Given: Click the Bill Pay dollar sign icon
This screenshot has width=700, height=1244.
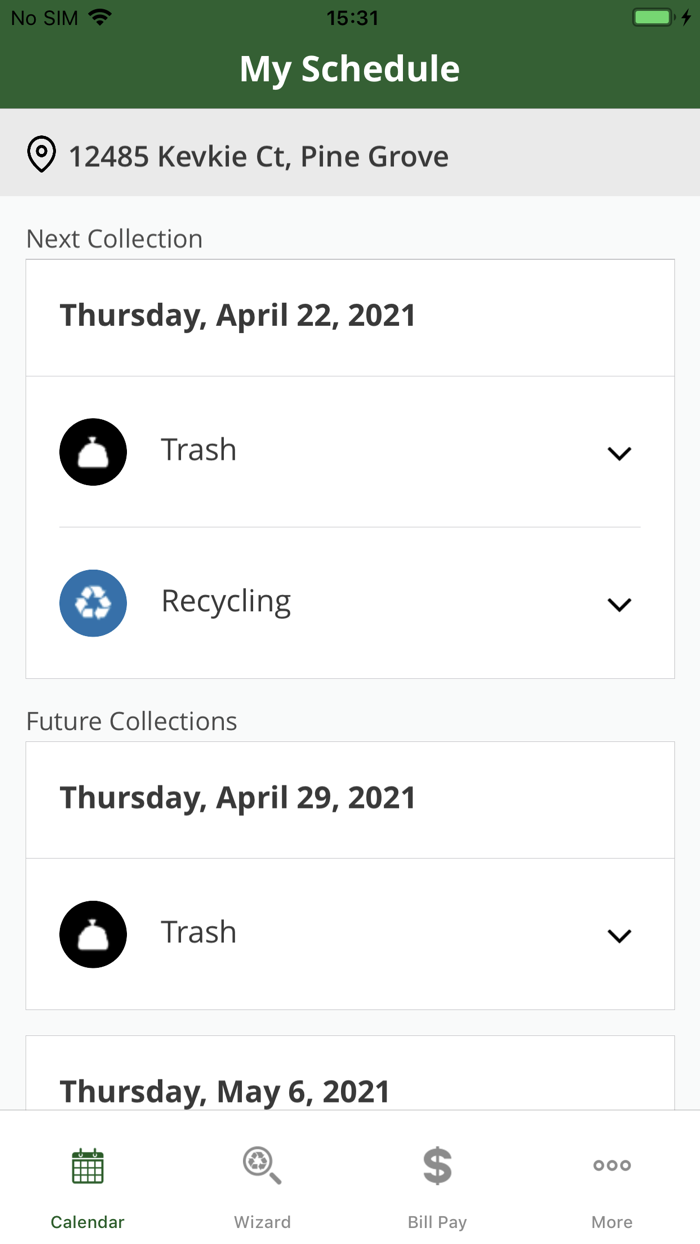Looking at the screenshot, I should pos(437,1166).
